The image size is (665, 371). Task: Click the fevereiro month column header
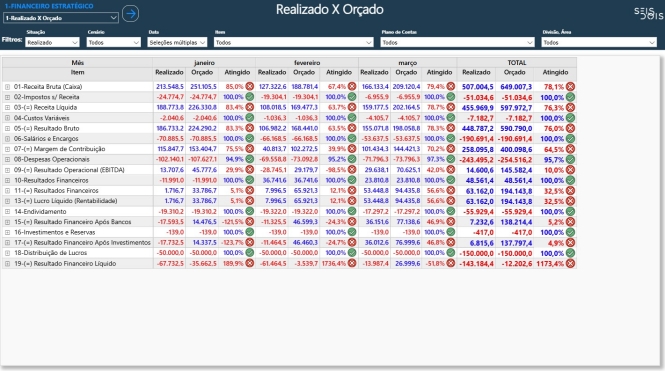(x=307, y=62)
